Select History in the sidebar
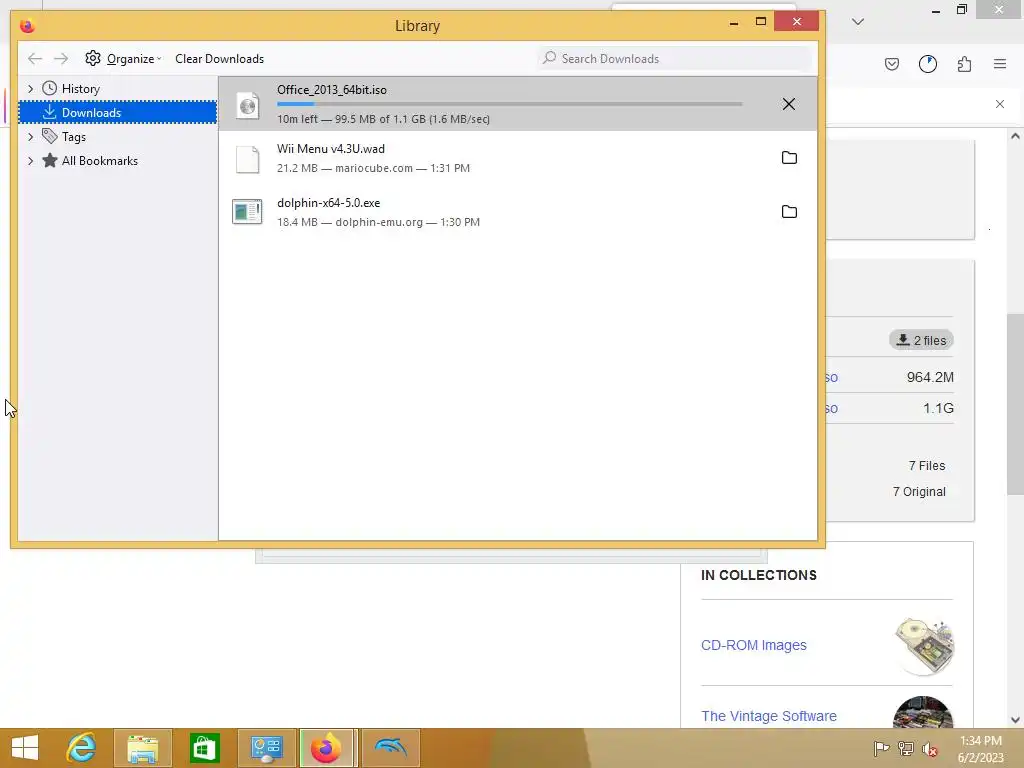Viewport: 1024px width, 768px height. coord(80,88)
